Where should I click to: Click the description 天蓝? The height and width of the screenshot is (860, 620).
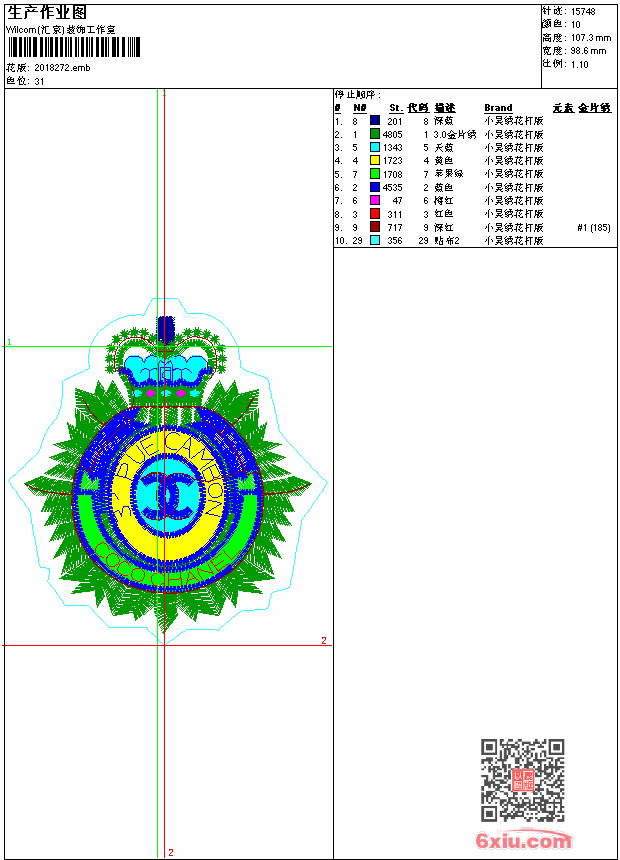tap(444, 148)
